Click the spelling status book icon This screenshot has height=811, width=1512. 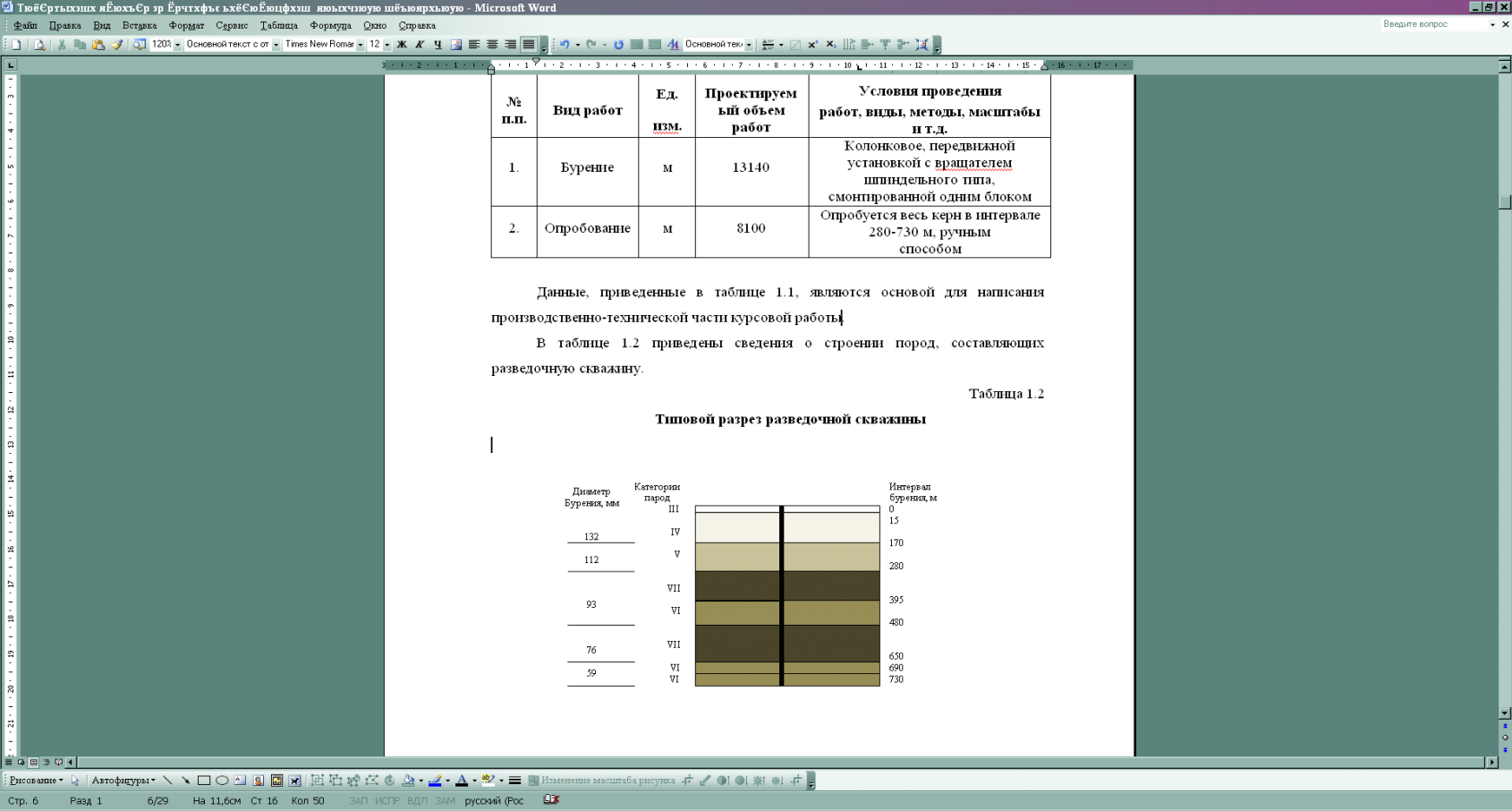pos(551,800)
